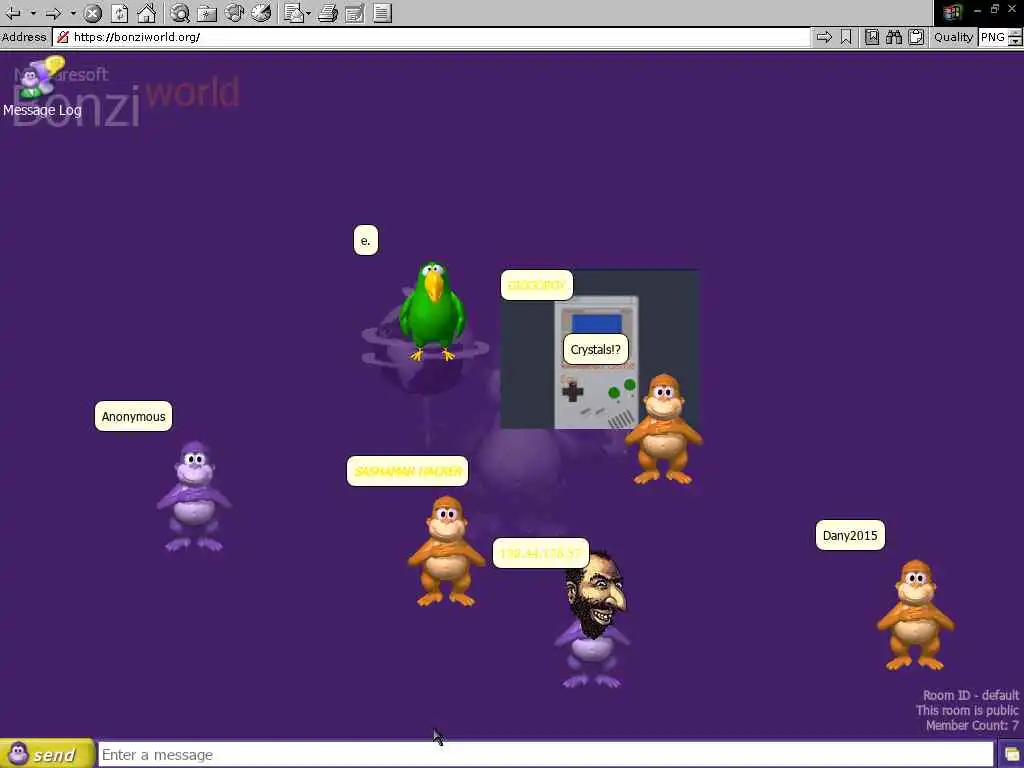Click the 'Crystals!?' speech bubble
1024x768 pixels.
(596, 349)
